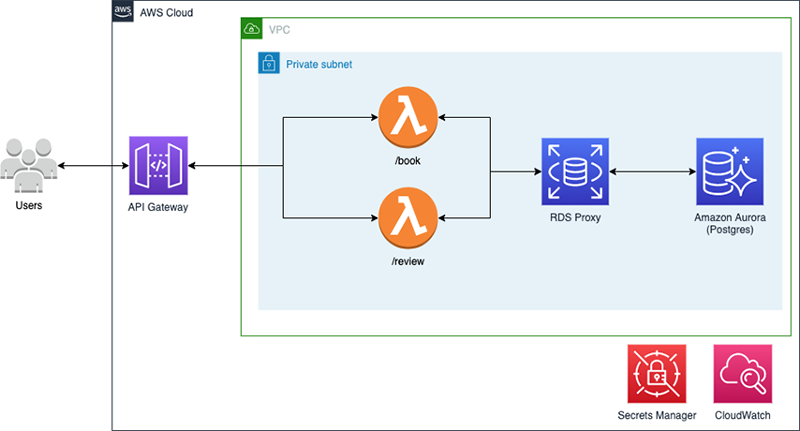Click the 'RDS Proxy' label text

coord(575,217)
